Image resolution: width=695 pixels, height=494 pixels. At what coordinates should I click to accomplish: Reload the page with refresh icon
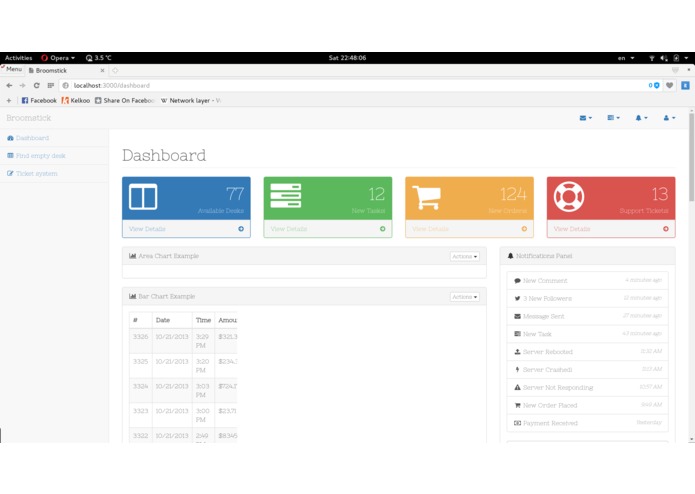coord(36,86)
